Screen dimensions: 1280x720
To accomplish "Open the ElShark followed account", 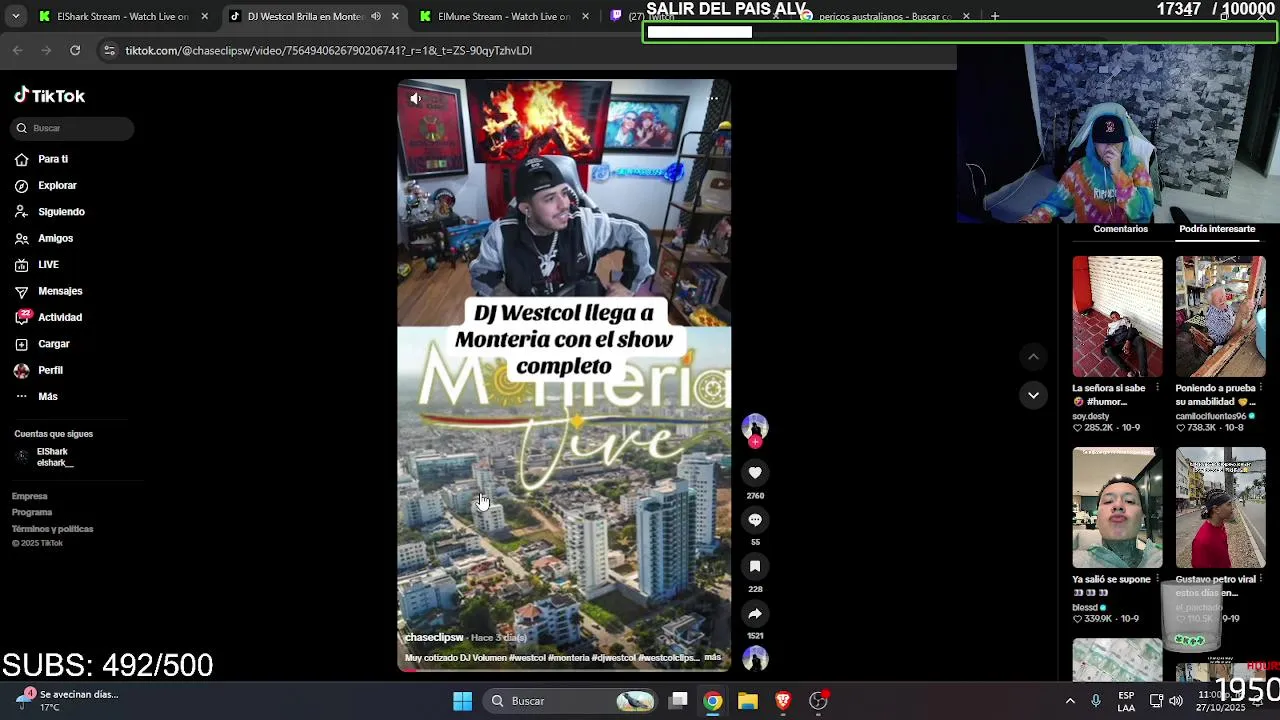I will point(45,458).
